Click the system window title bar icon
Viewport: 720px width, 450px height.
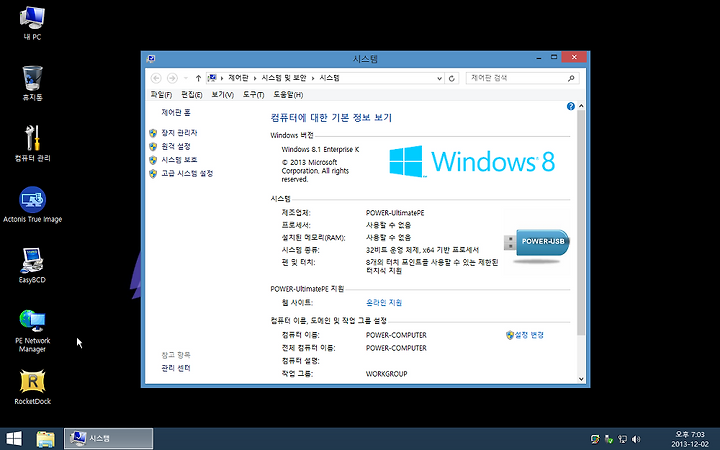[x=151, y=59]
